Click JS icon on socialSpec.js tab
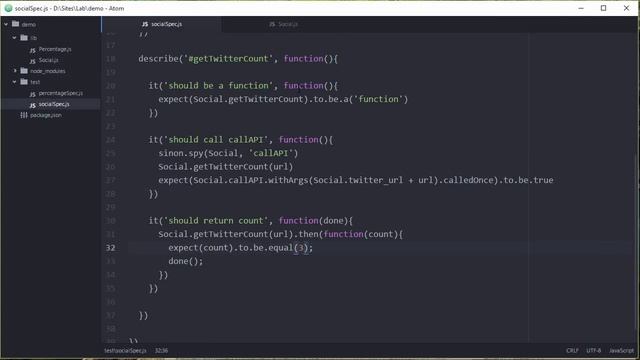This screenshot has height=360, width=640. coord(145,24)
